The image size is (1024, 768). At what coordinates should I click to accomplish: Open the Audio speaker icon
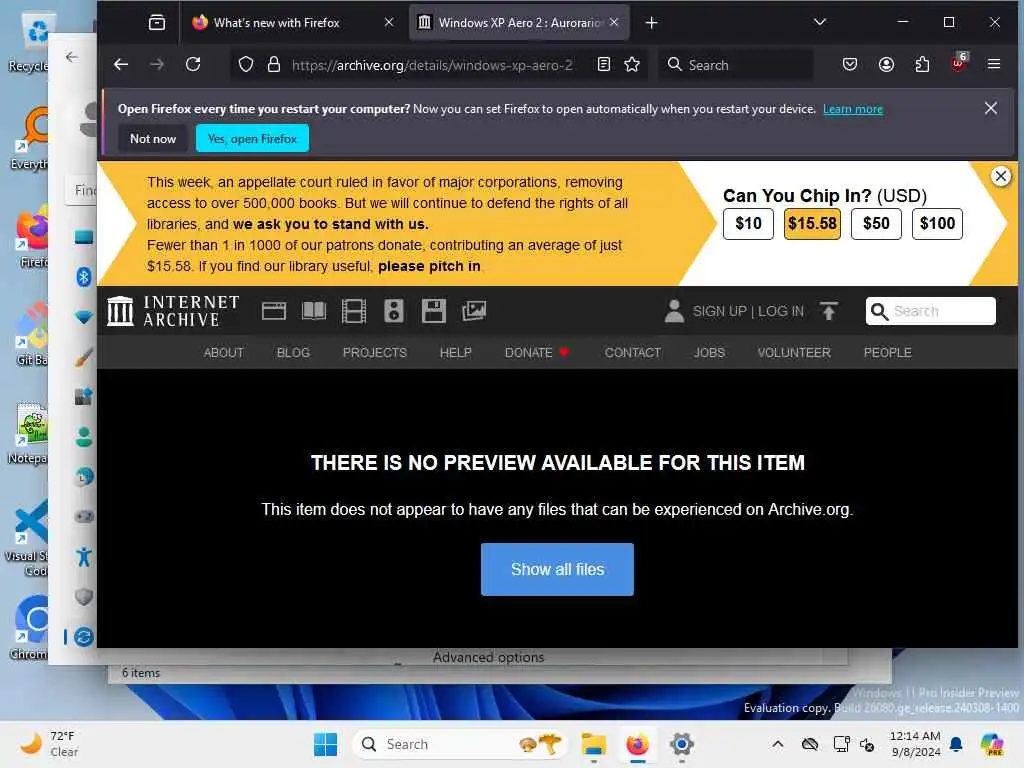click(394, 311)
